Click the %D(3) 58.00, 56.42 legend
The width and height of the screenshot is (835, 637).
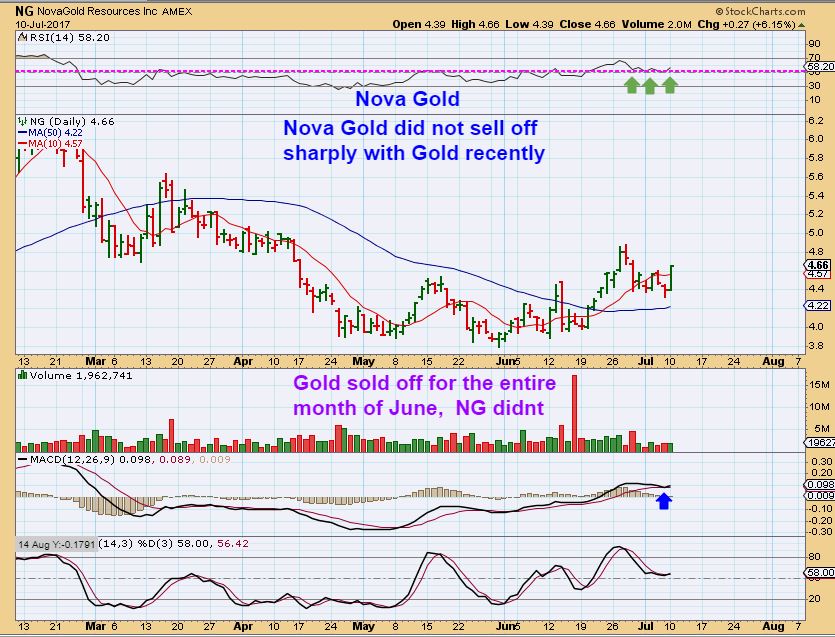coord(193,544)
